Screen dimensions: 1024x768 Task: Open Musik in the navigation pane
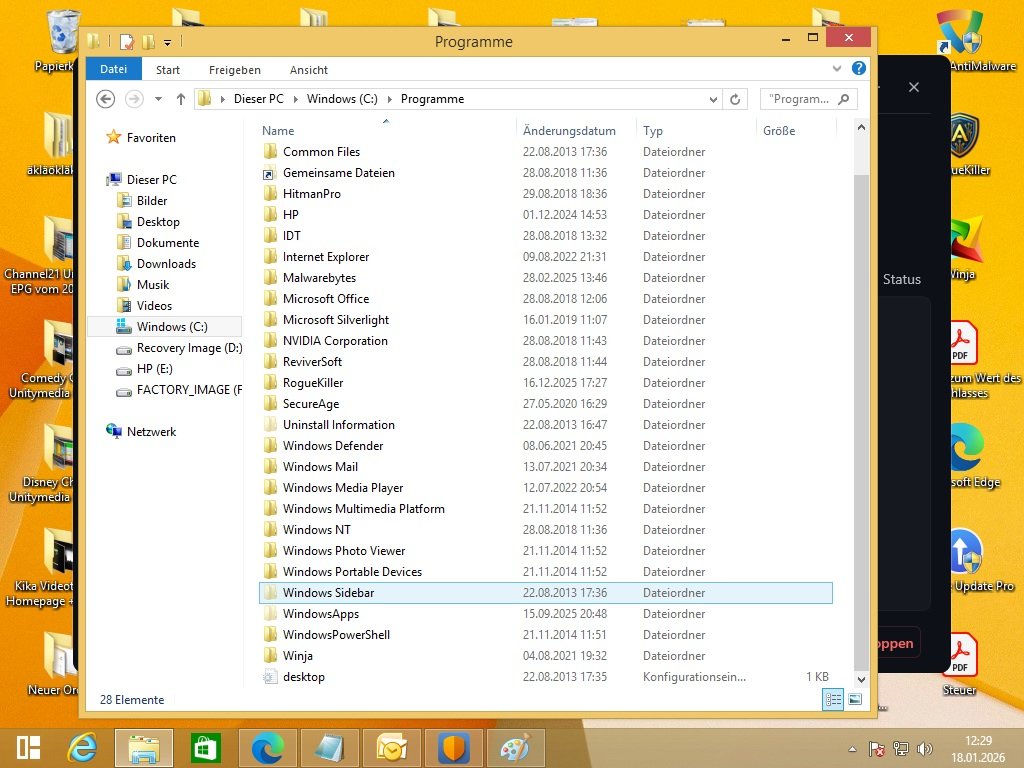tap(152, 285)
